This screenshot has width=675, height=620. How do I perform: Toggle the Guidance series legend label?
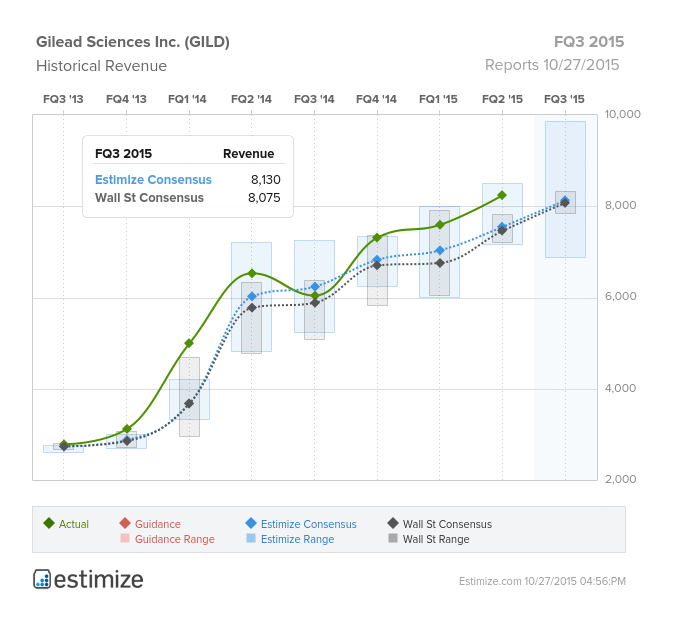point(158,524)
